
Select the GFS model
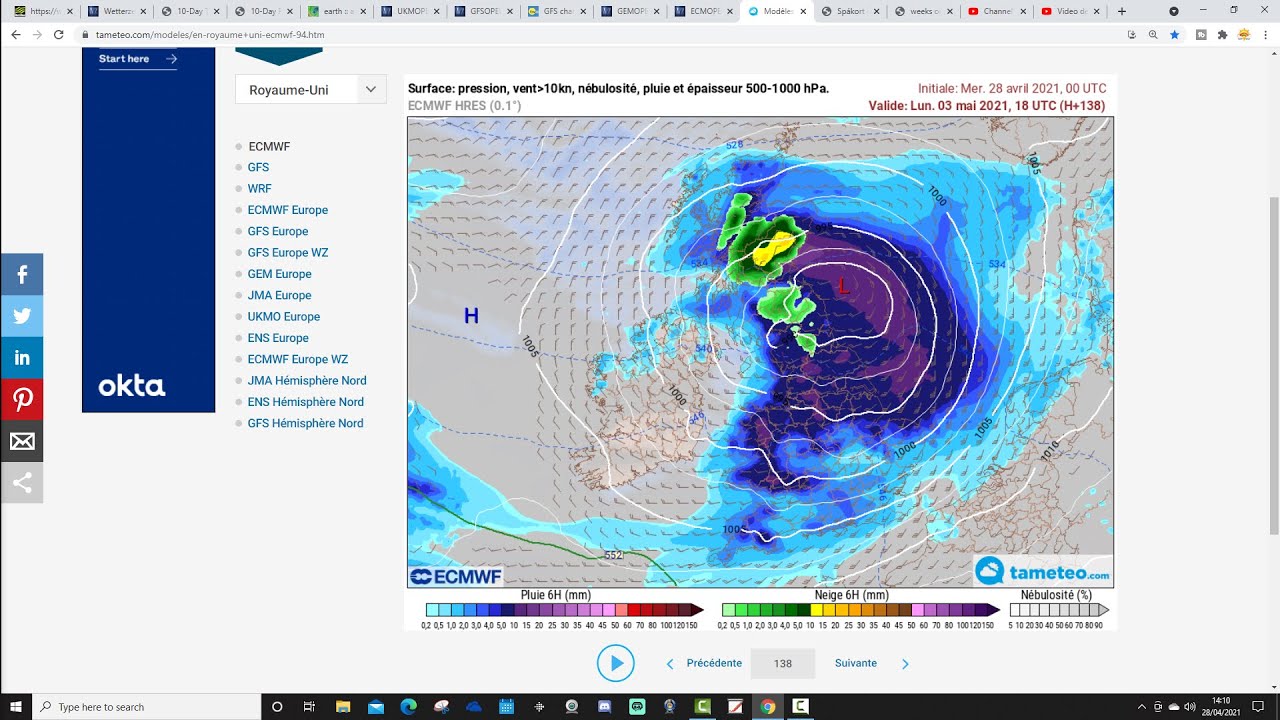coord(258,168)
